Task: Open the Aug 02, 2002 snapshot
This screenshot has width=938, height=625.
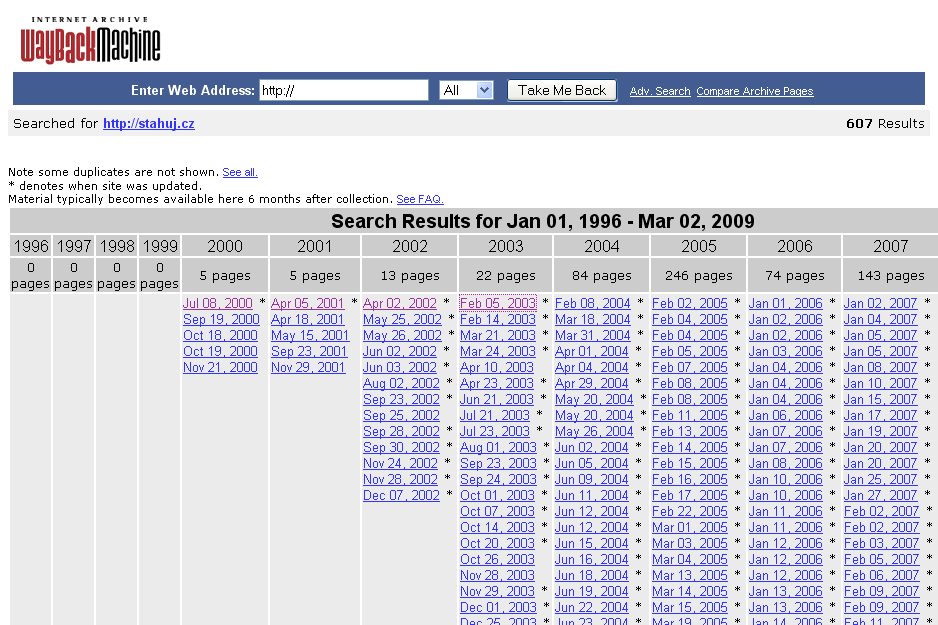Action: (x=401, y=383)
